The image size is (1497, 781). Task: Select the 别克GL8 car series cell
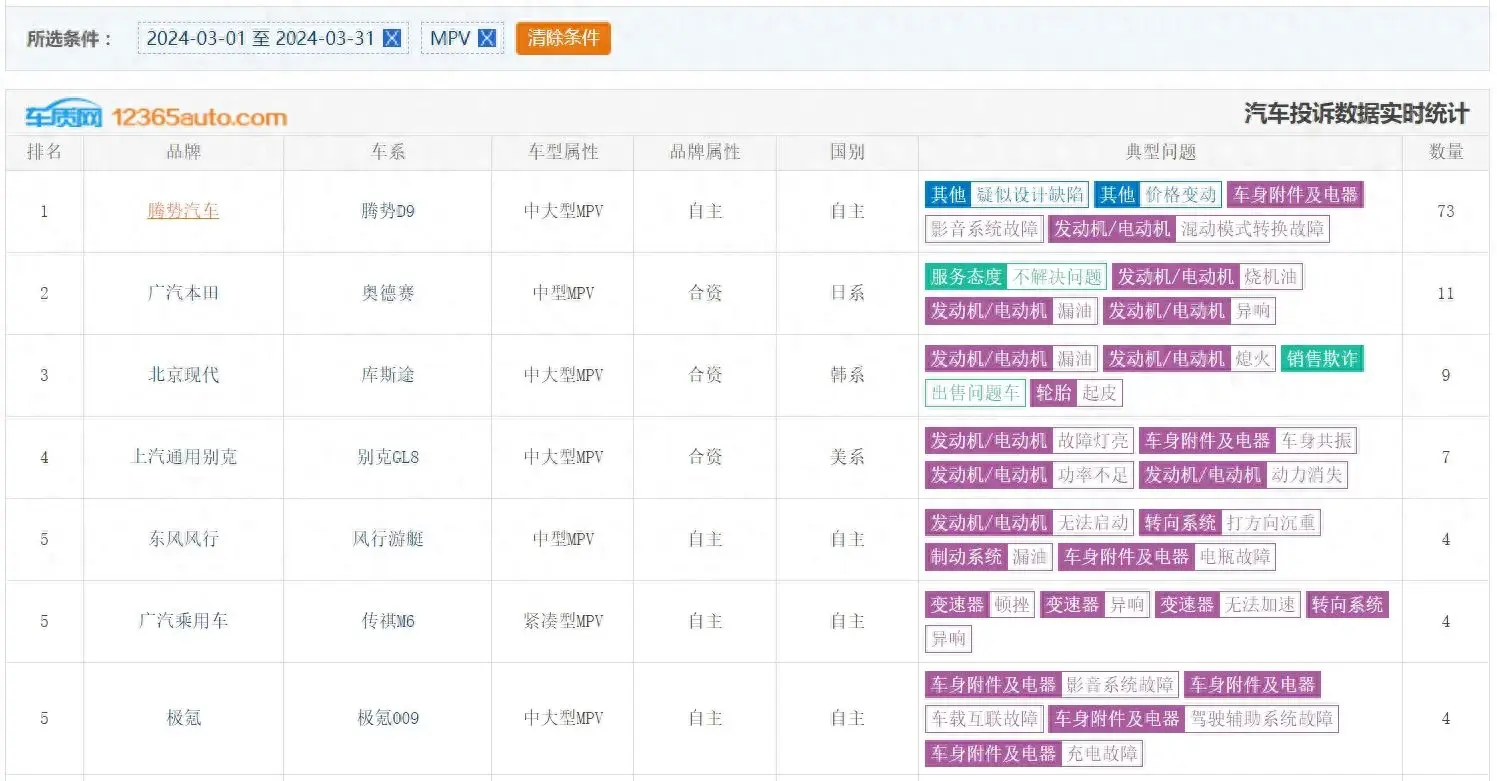coord(387,457)
